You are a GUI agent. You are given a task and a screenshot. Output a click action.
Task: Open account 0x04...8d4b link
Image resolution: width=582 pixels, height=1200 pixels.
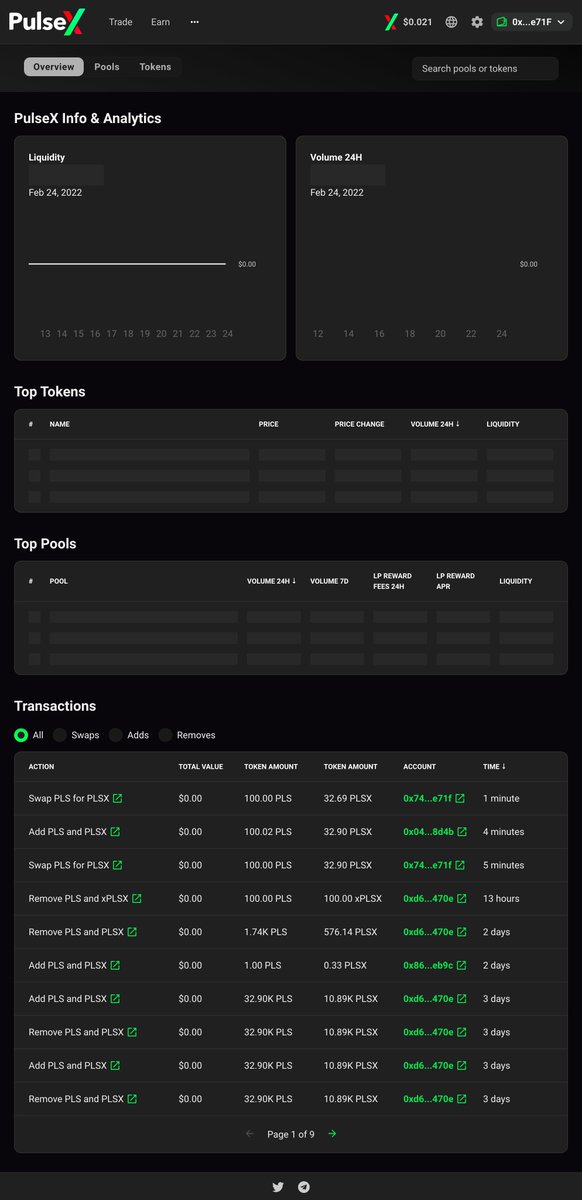pos(429,831)
